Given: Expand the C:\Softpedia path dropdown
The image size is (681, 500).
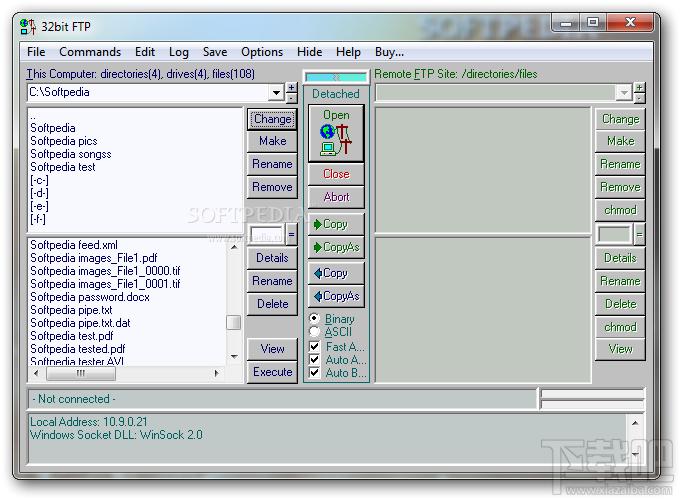Looking at the screenshot, I should tap(276, 93).
